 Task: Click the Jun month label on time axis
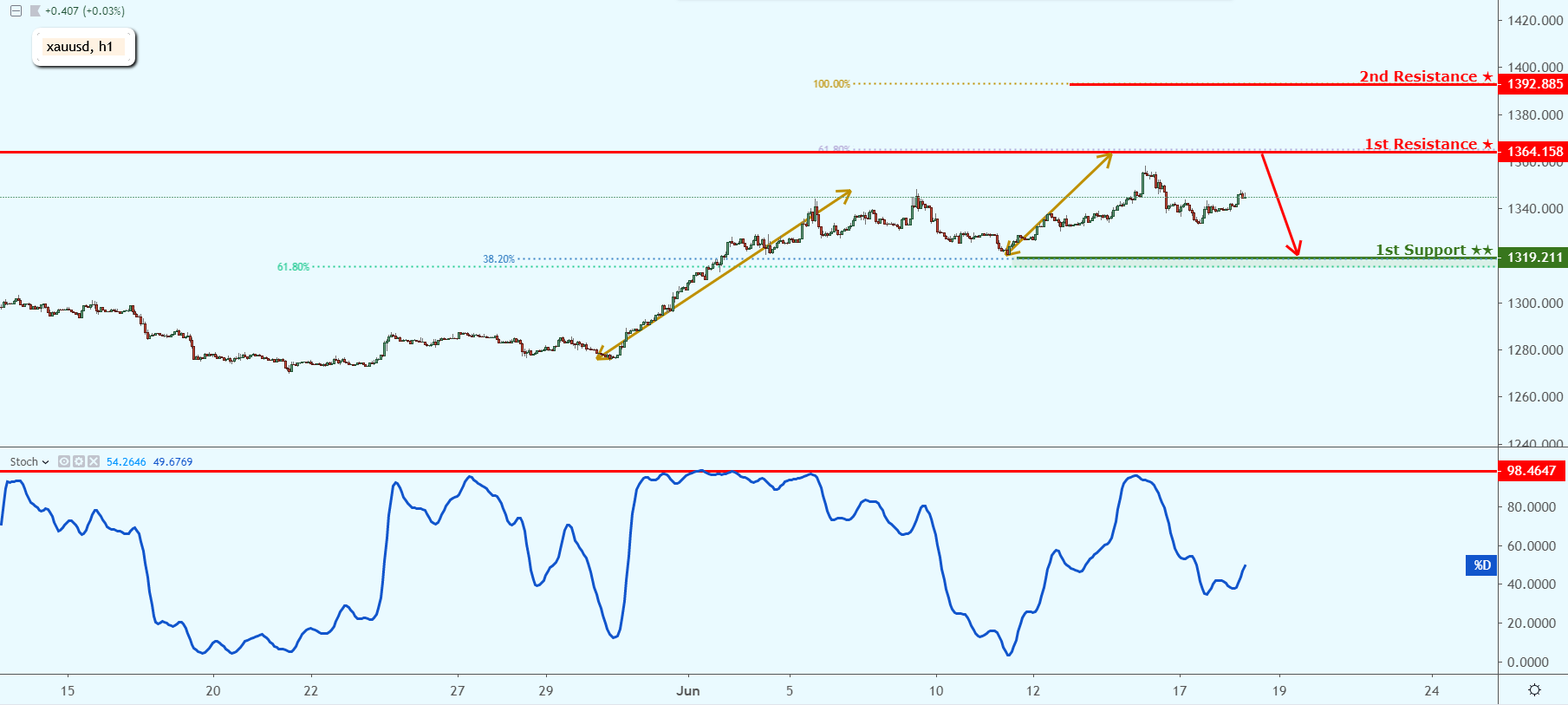pyautogui.click(x=688, y=691)
